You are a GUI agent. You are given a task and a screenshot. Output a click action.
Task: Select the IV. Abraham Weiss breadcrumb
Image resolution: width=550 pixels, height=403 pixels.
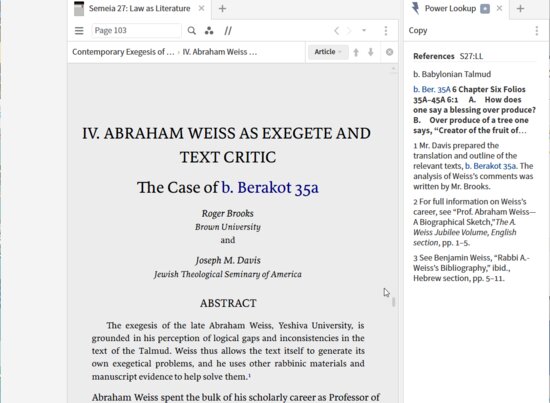[x=220, y=52]
